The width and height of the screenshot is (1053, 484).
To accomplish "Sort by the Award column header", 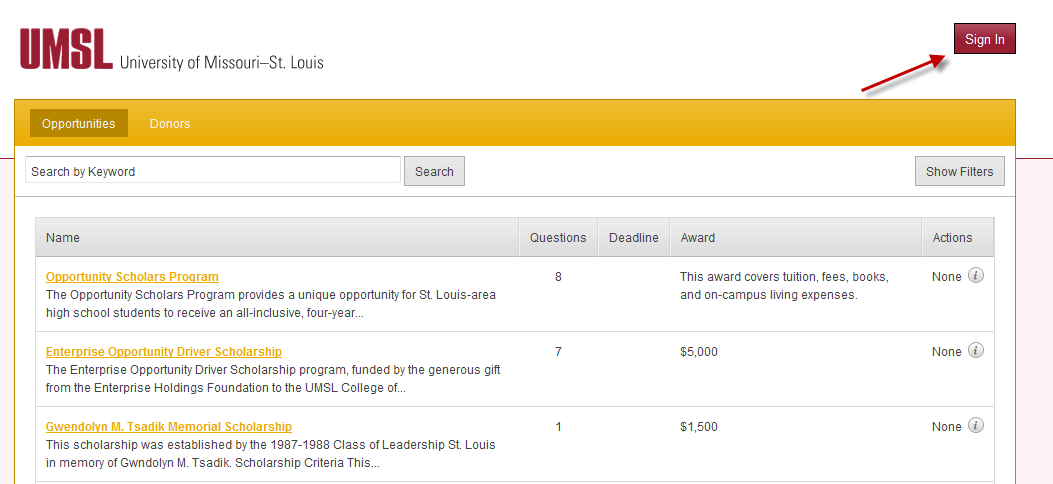I will pos(796,237).
